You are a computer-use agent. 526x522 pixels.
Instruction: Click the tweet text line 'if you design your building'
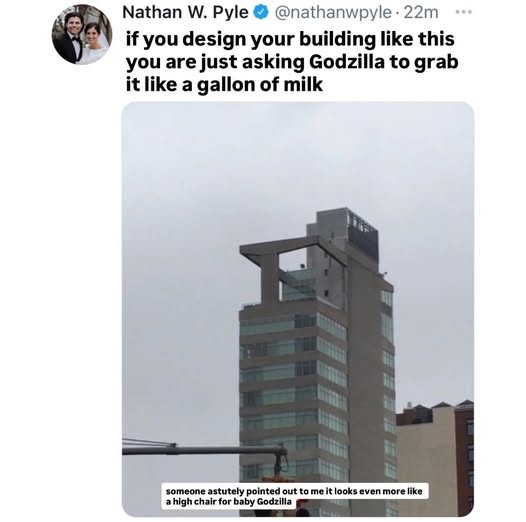point(252,39)
